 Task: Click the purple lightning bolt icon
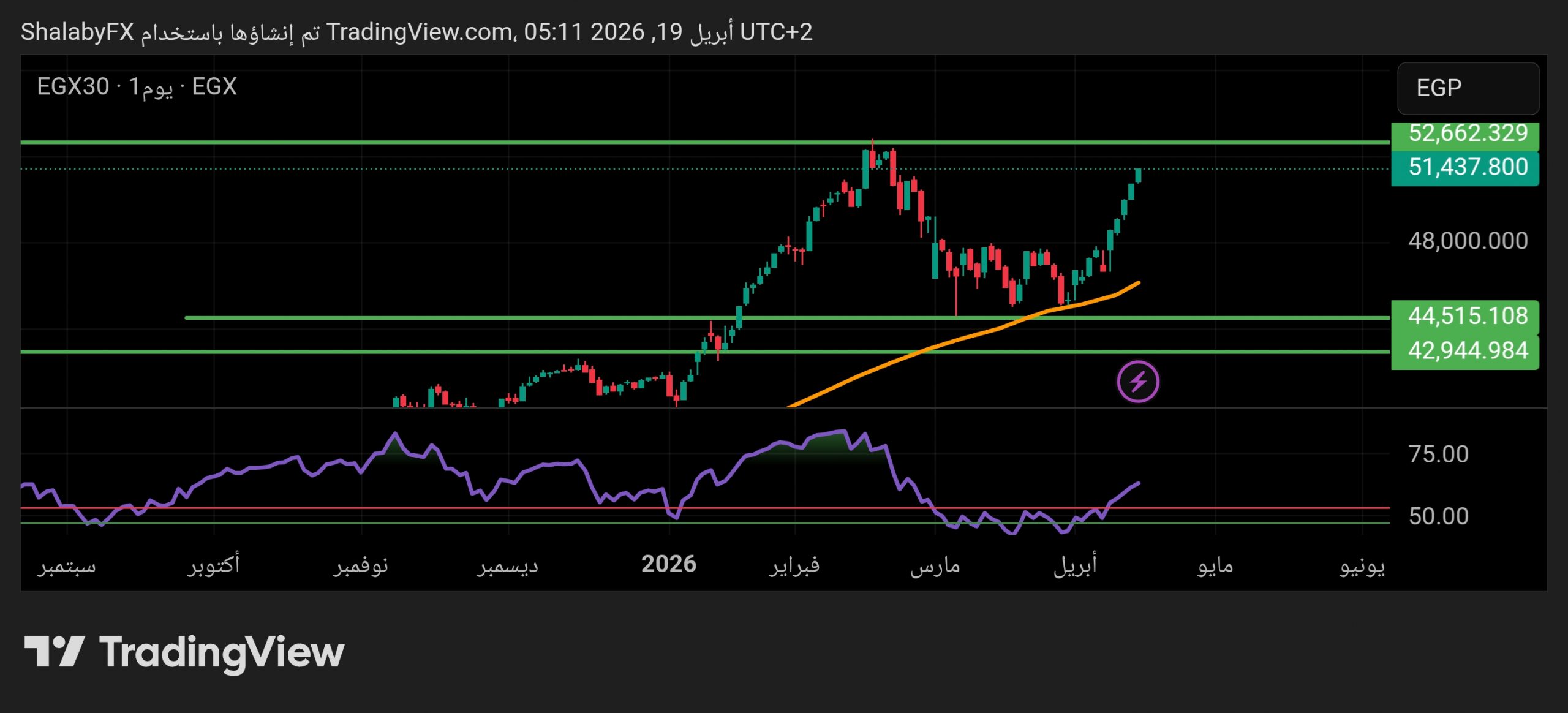point(1137,382)
